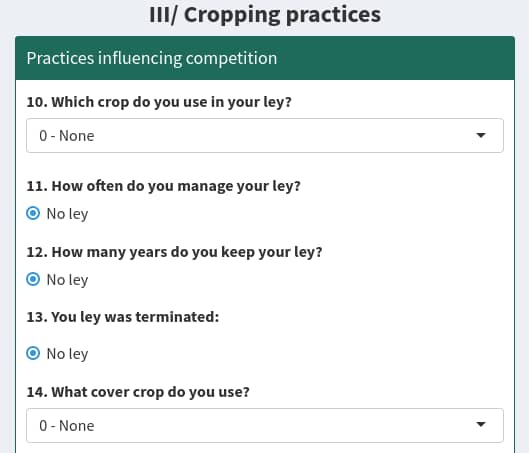This screenshot has width=529, height=453.
Task: Click the 'No ley' label text under question 12
Action: [67, 280]
